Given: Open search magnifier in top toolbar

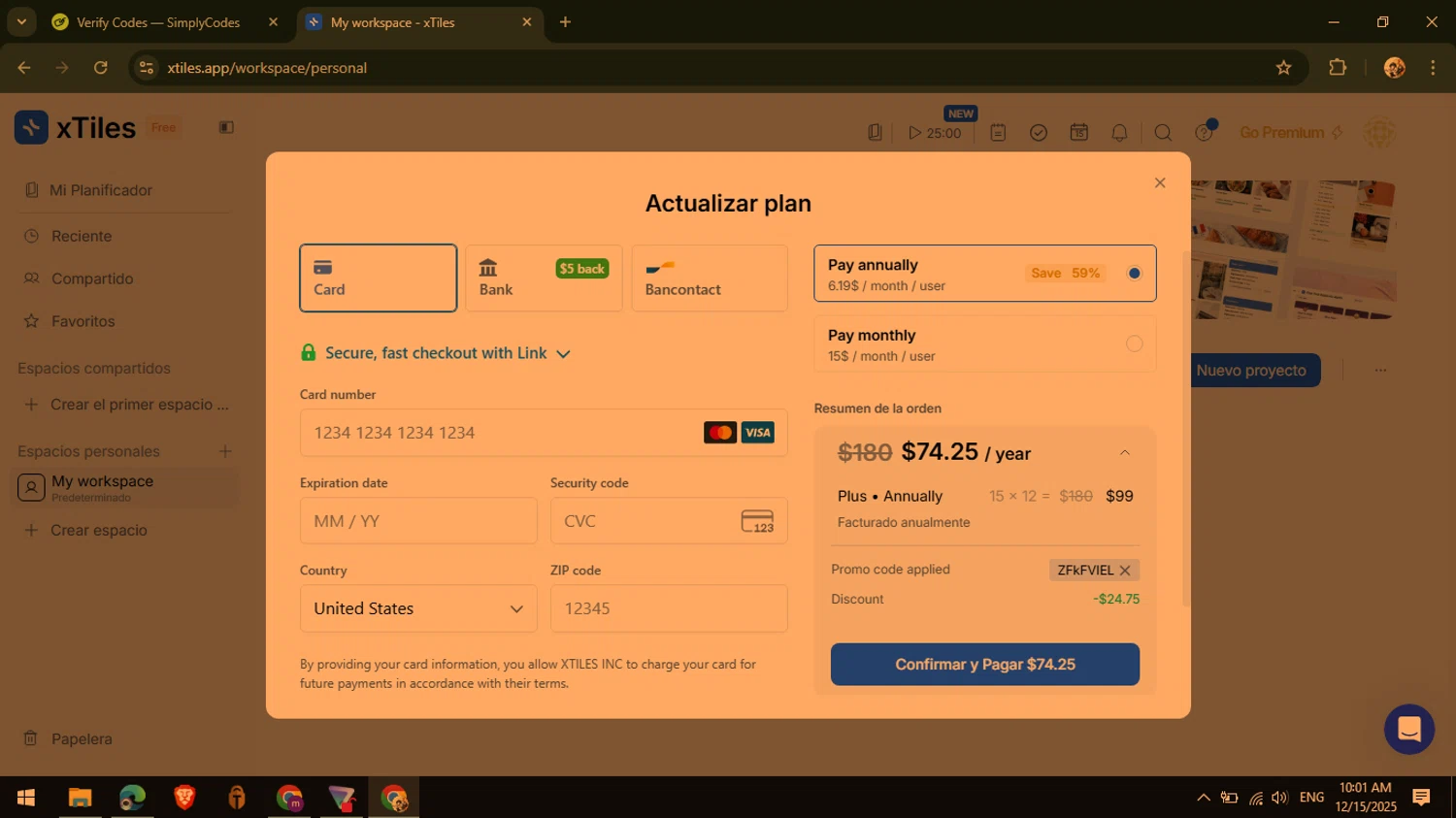Looking at the screenshot, I should 1163,133.
